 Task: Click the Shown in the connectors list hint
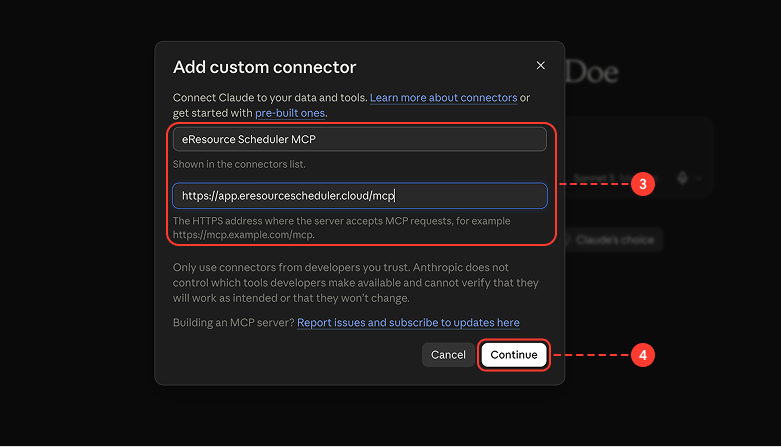point(239,164)
